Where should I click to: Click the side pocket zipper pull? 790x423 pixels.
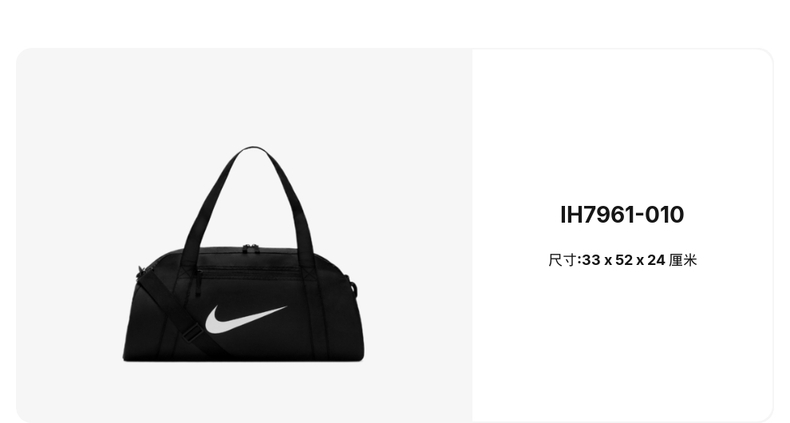[199, 284]
